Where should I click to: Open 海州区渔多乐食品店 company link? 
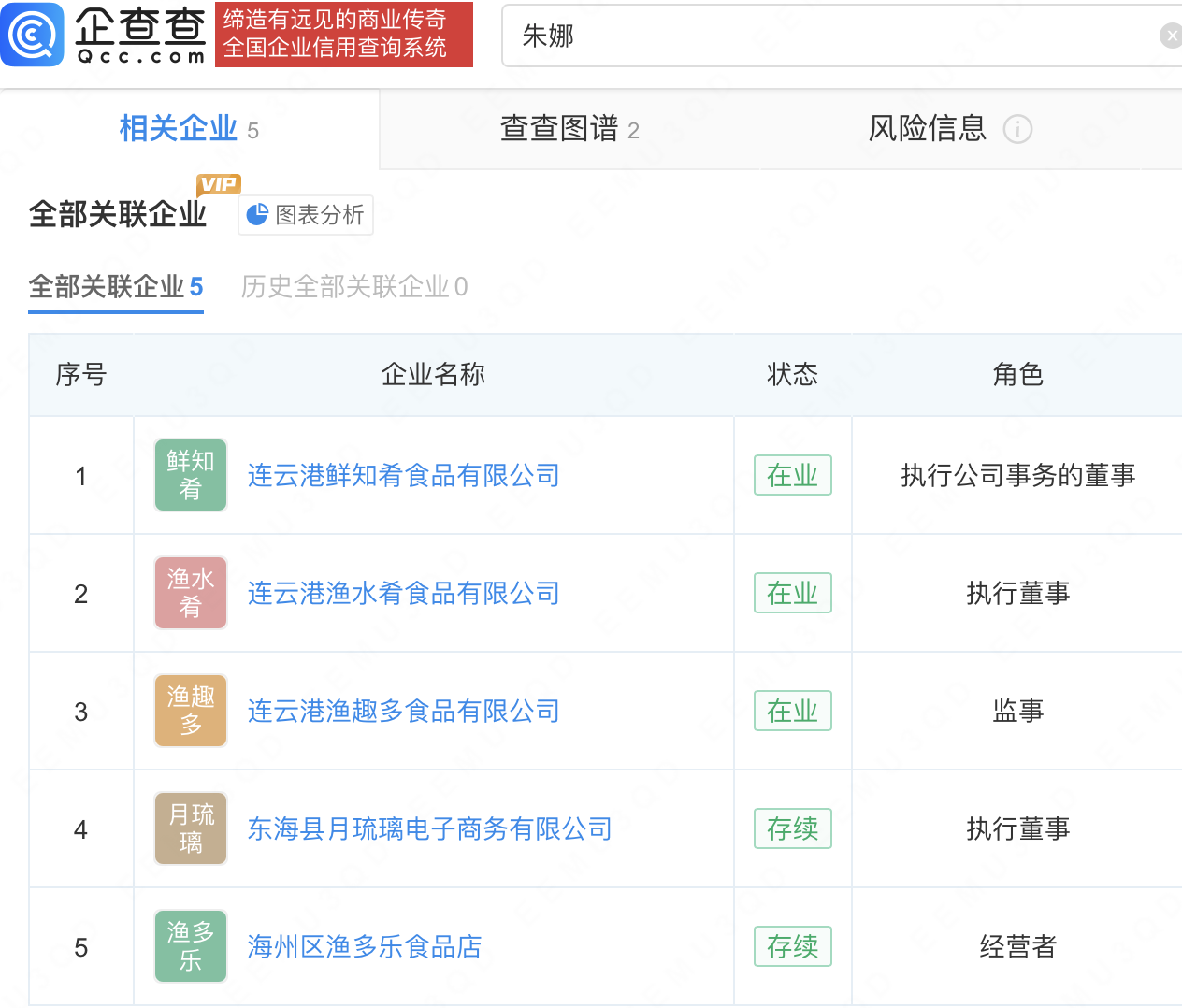tap(365, 947)
